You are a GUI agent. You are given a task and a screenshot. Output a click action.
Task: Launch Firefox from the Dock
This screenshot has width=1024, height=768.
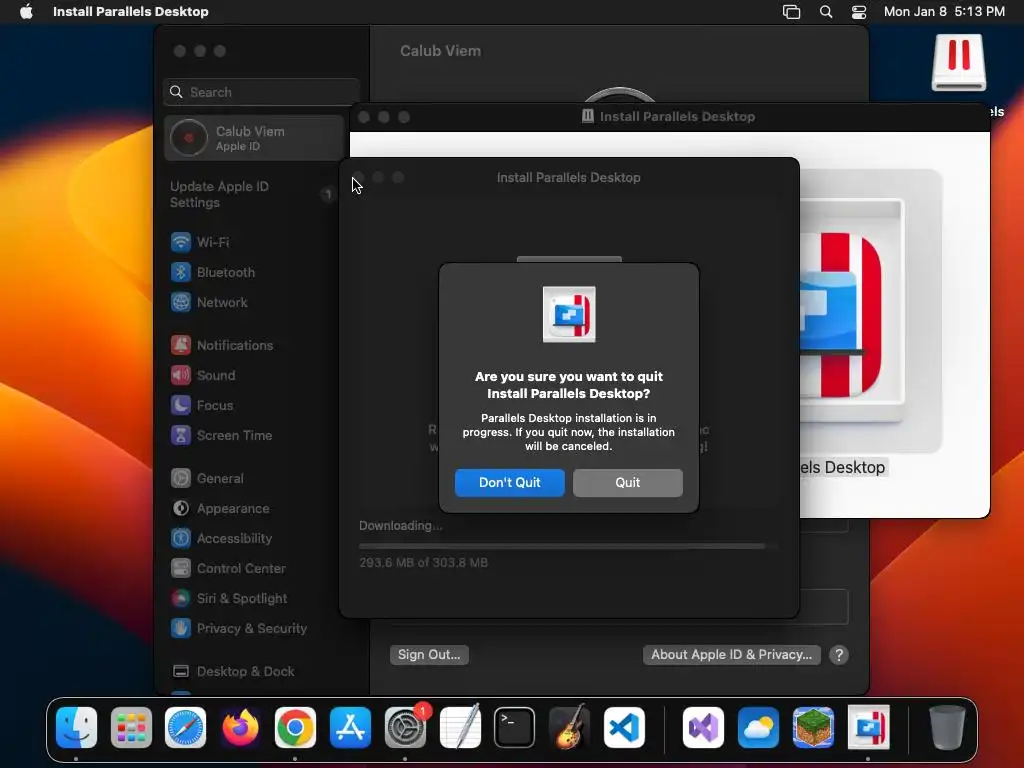pos(240,728)
